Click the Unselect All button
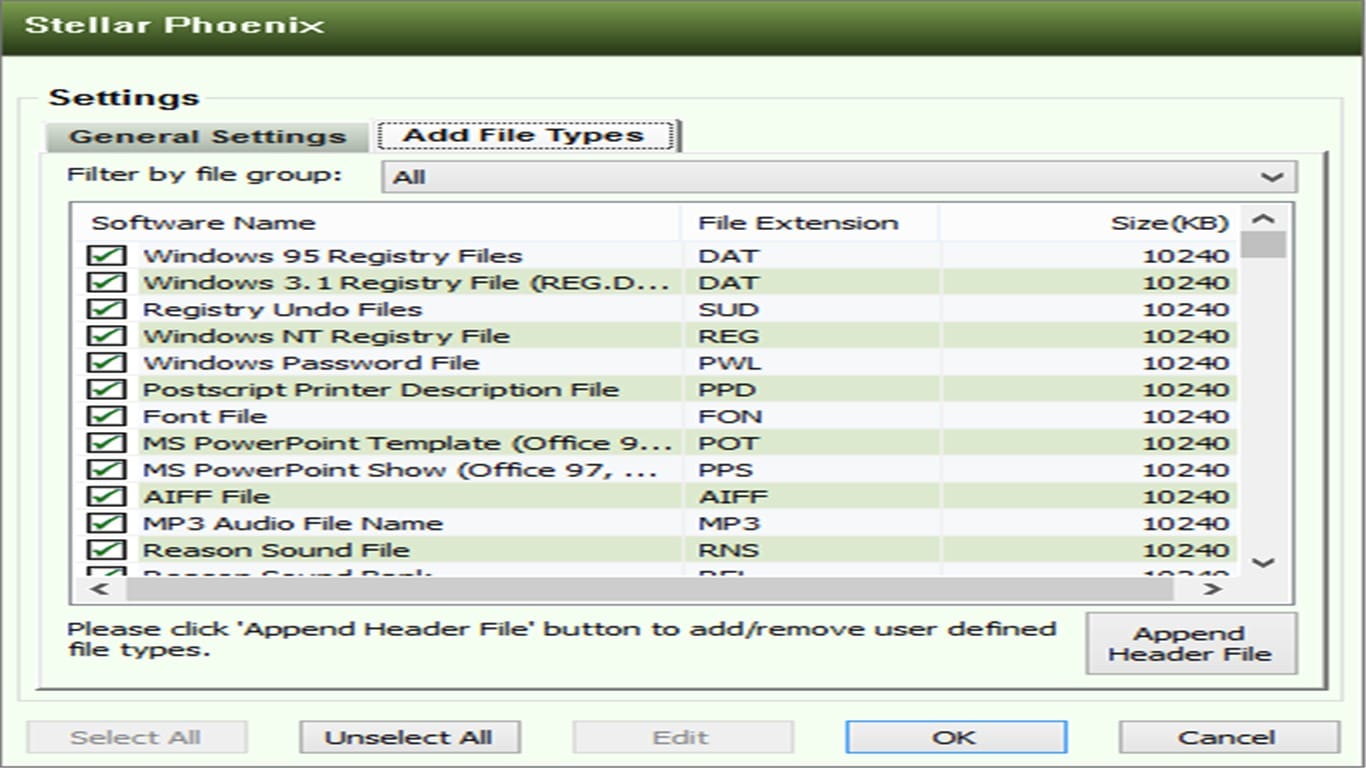 coord(411,737)
